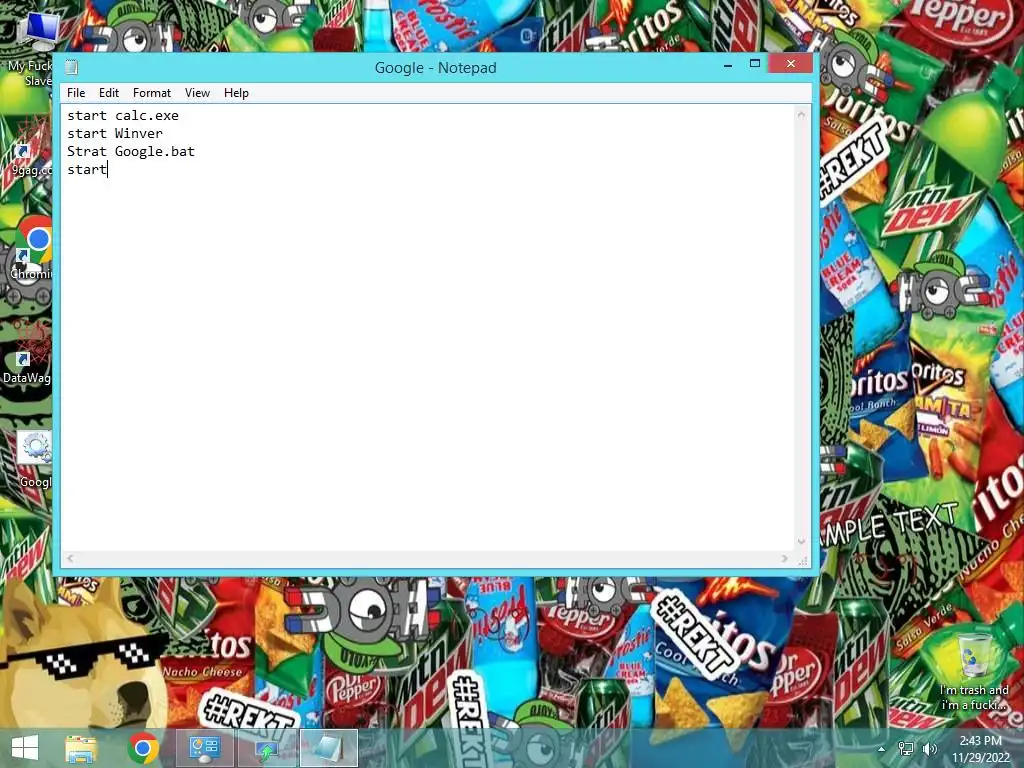The image size is (1024, 768).
Task: Select the Google batch file desktop icon
Action: point(34,460)
